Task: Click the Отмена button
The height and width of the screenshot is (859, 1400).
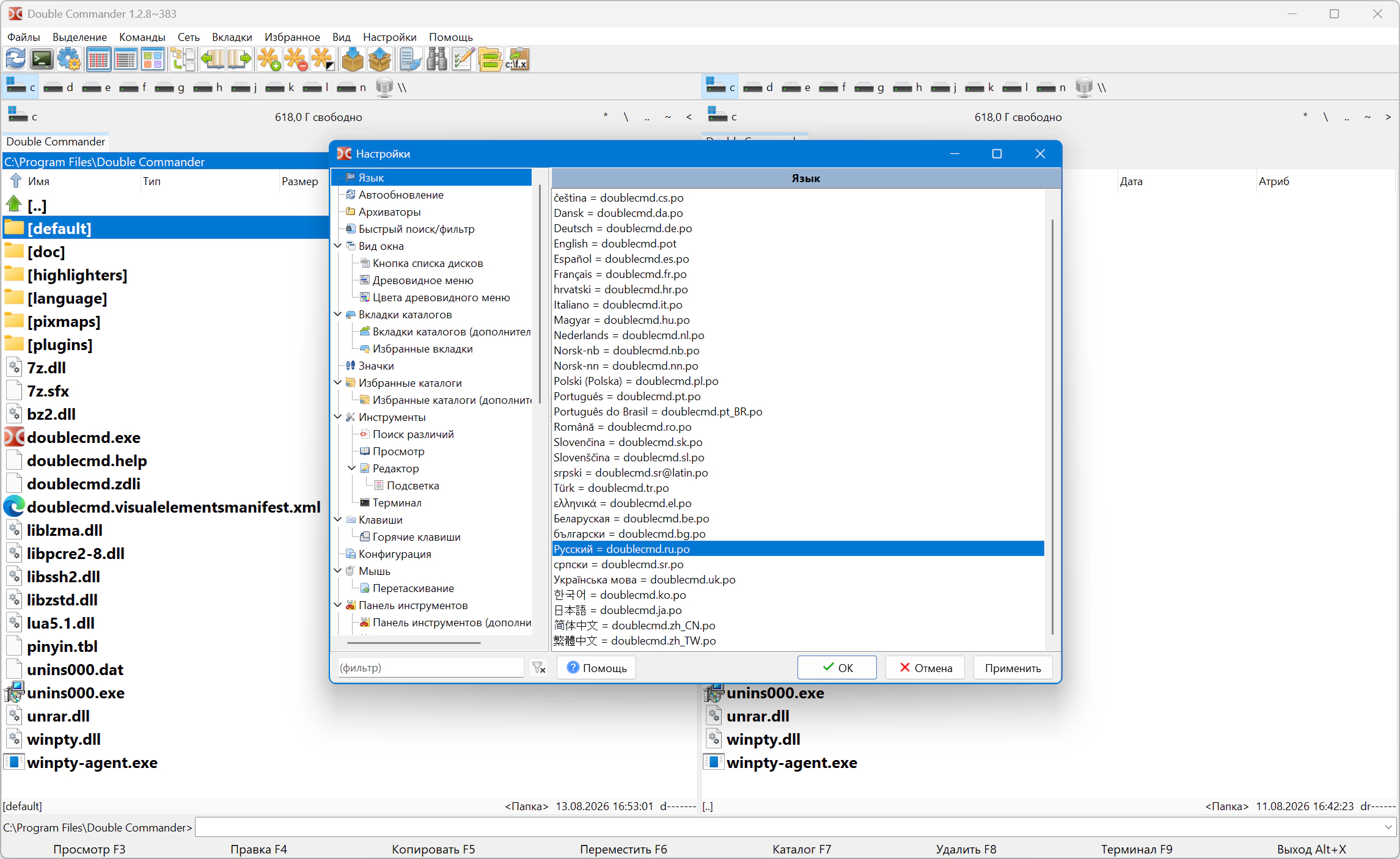Action: pos(925,668)
